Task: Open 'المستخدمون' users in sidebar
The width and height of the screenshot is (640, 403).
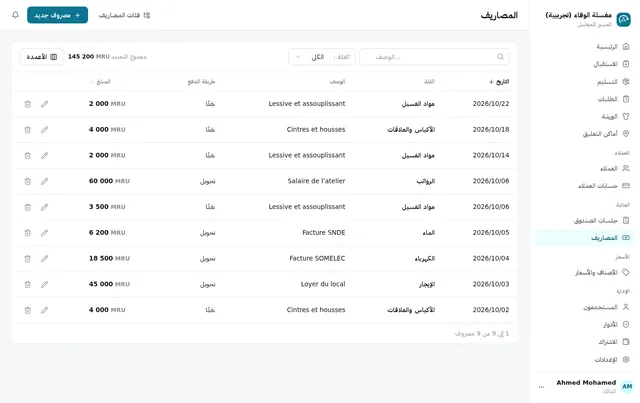Action: point(584,307)
